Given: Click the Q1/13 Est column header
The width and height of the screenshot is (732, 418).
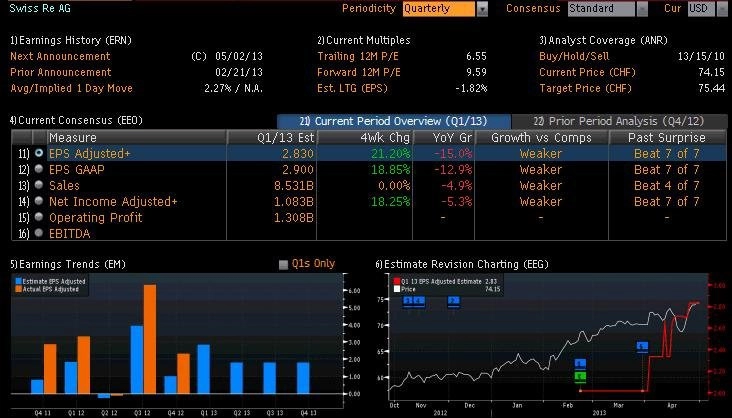Looking at the screenshot, I should (272, 138).
